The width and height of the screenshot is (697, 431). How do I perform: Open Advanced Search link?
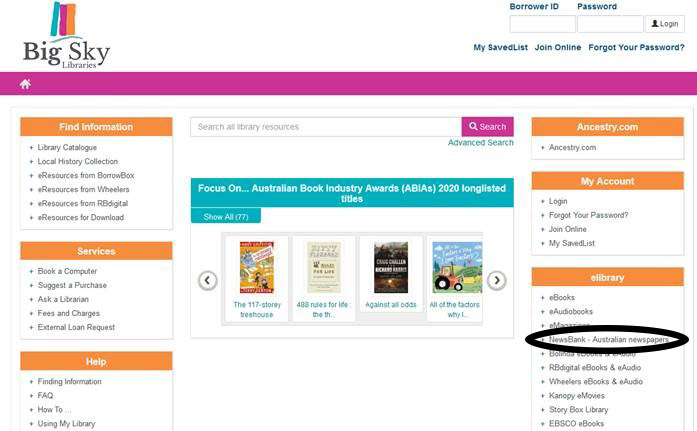(x=481, y=143)
